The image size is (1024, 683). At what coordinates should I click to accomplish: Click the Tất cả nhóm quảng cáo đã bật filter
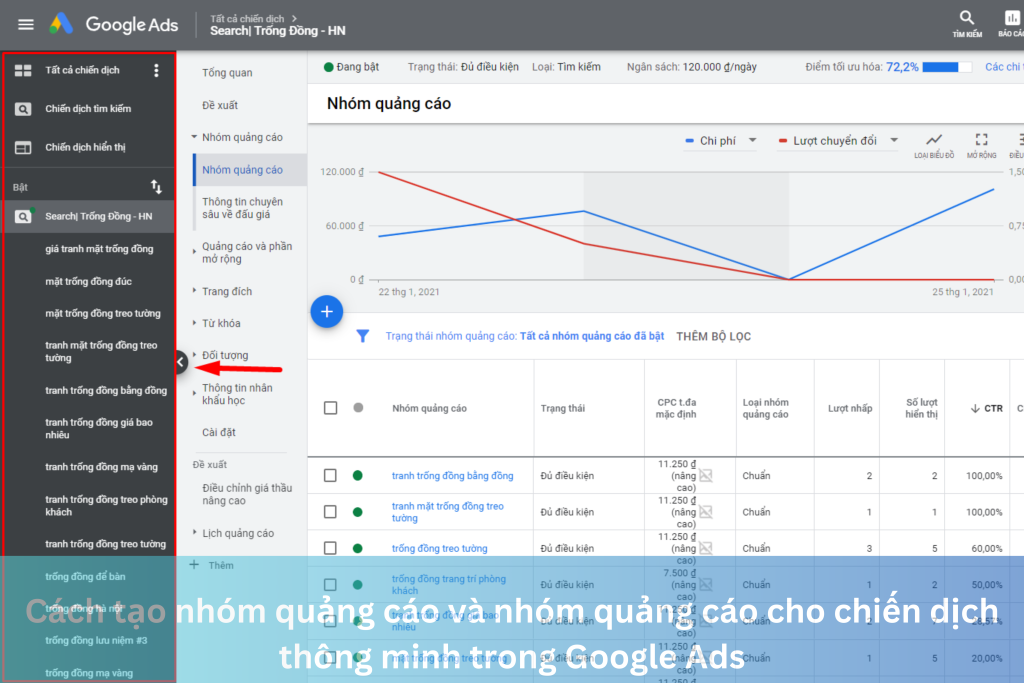tap(592, 336)
